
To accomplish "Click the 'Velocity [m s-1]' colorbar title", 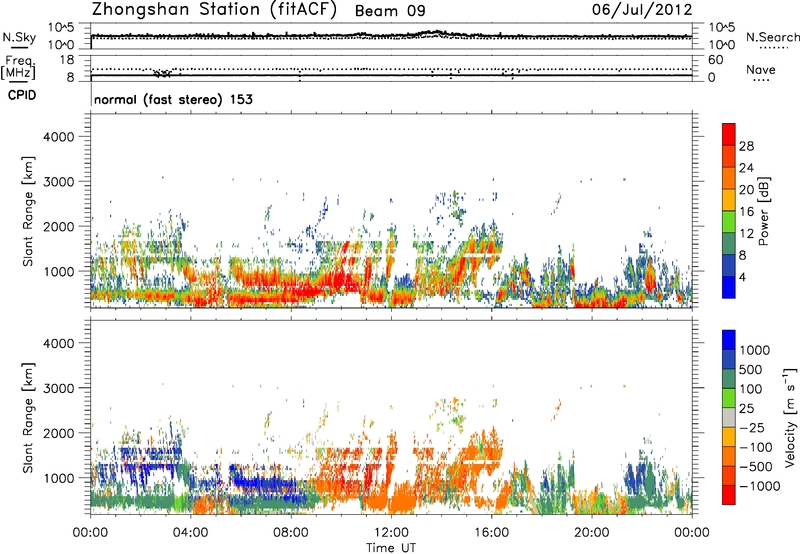I will click(x=790, y=417).
